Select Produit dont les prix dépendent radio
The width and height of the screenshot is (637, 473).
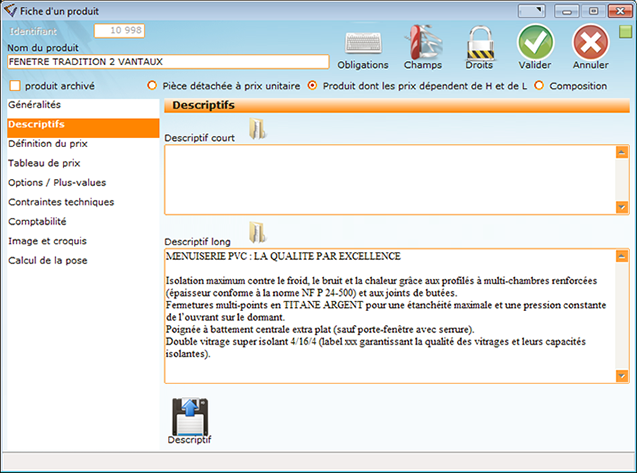[x=312, y=86]
